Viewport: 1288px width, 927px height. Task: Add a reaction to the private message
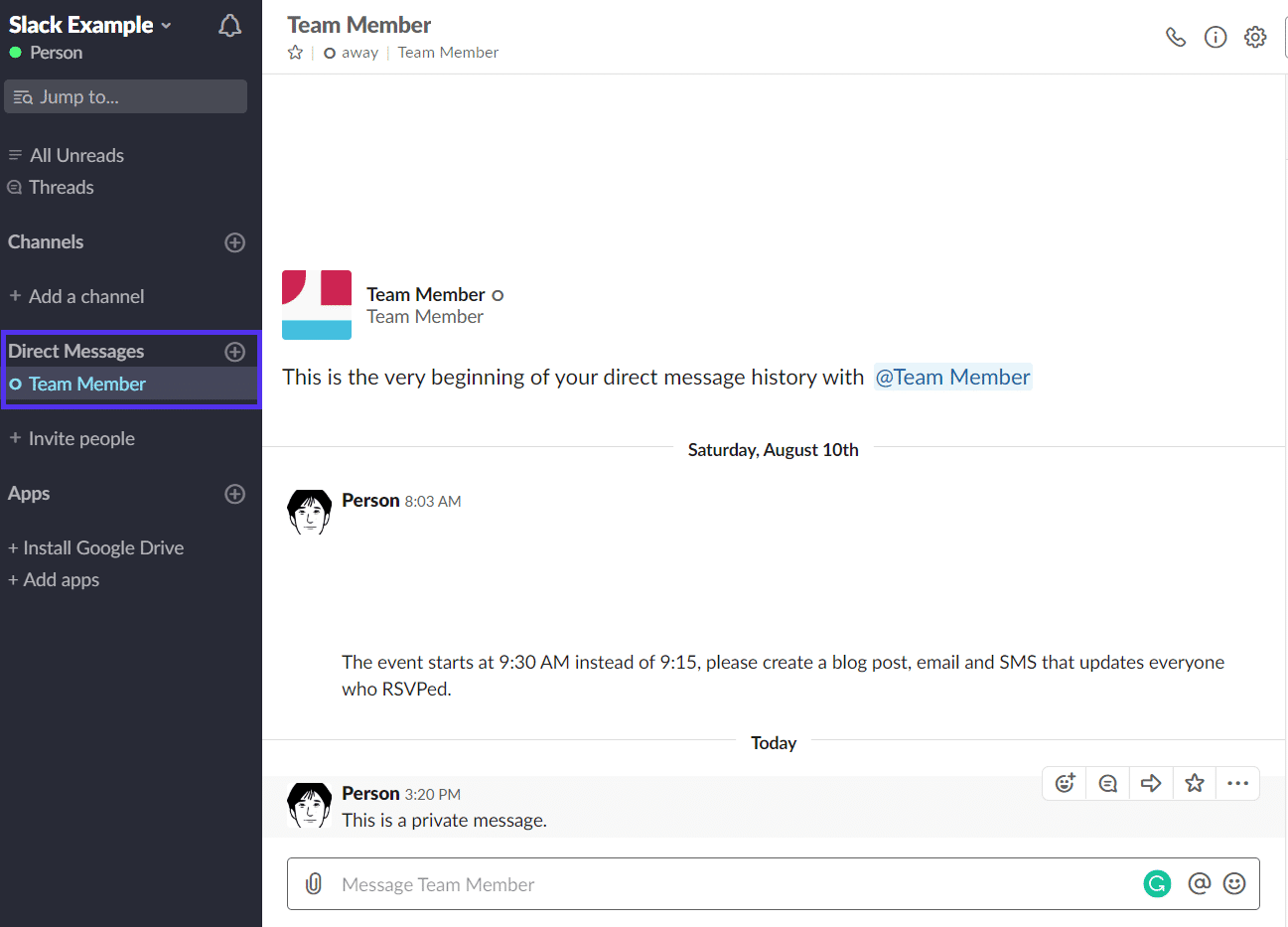click(x=1064, y=783)
